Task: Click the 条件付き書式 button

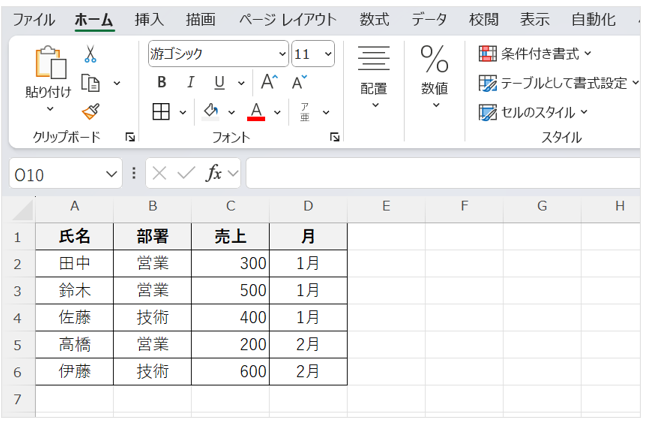Action: [535, 53]
